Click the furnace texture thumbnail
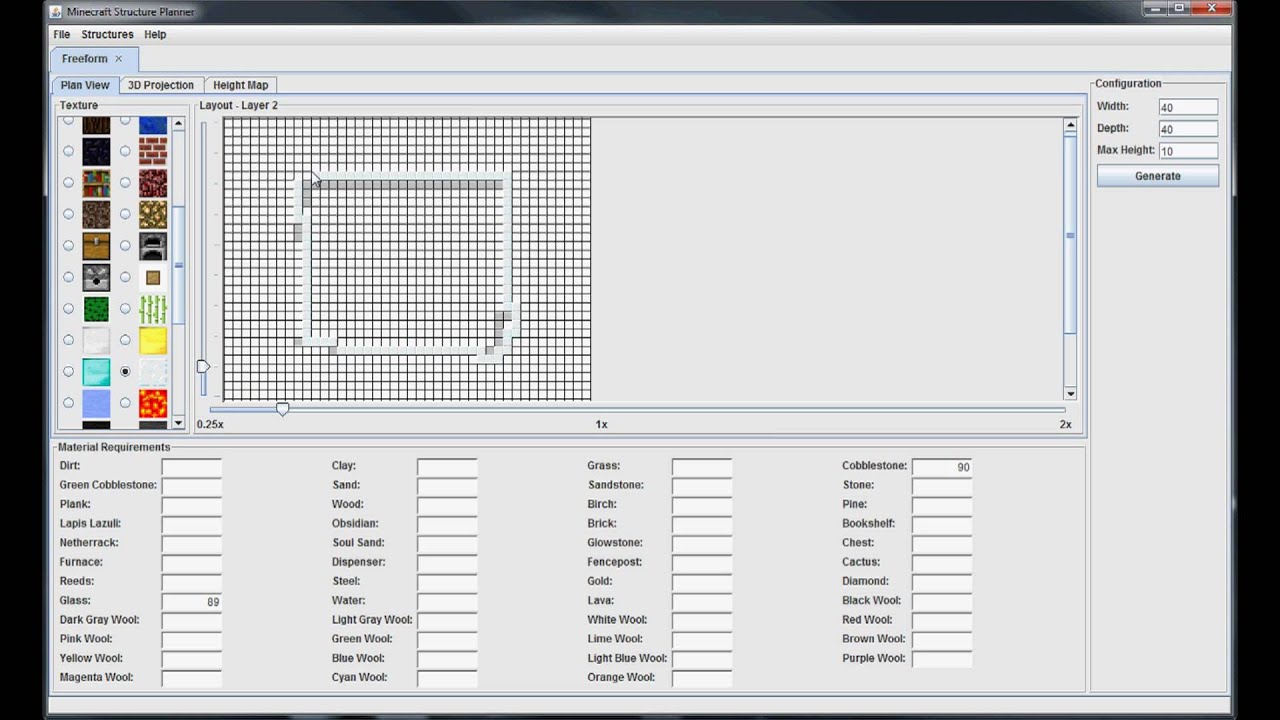 [x=153, y=246]
